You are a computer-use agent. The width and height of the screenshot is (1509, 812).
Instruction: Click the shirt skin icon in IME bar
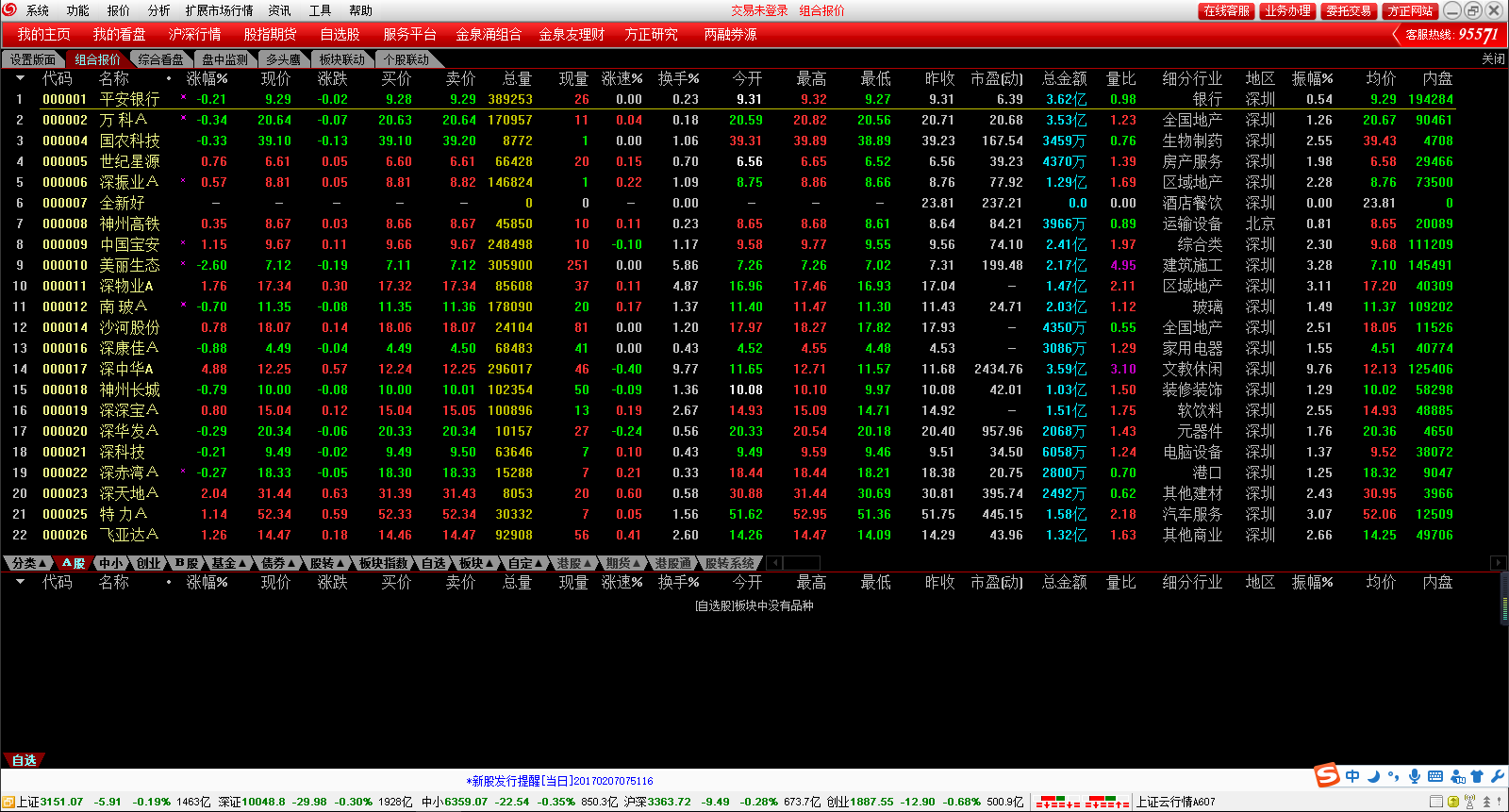coord(1477,776)
